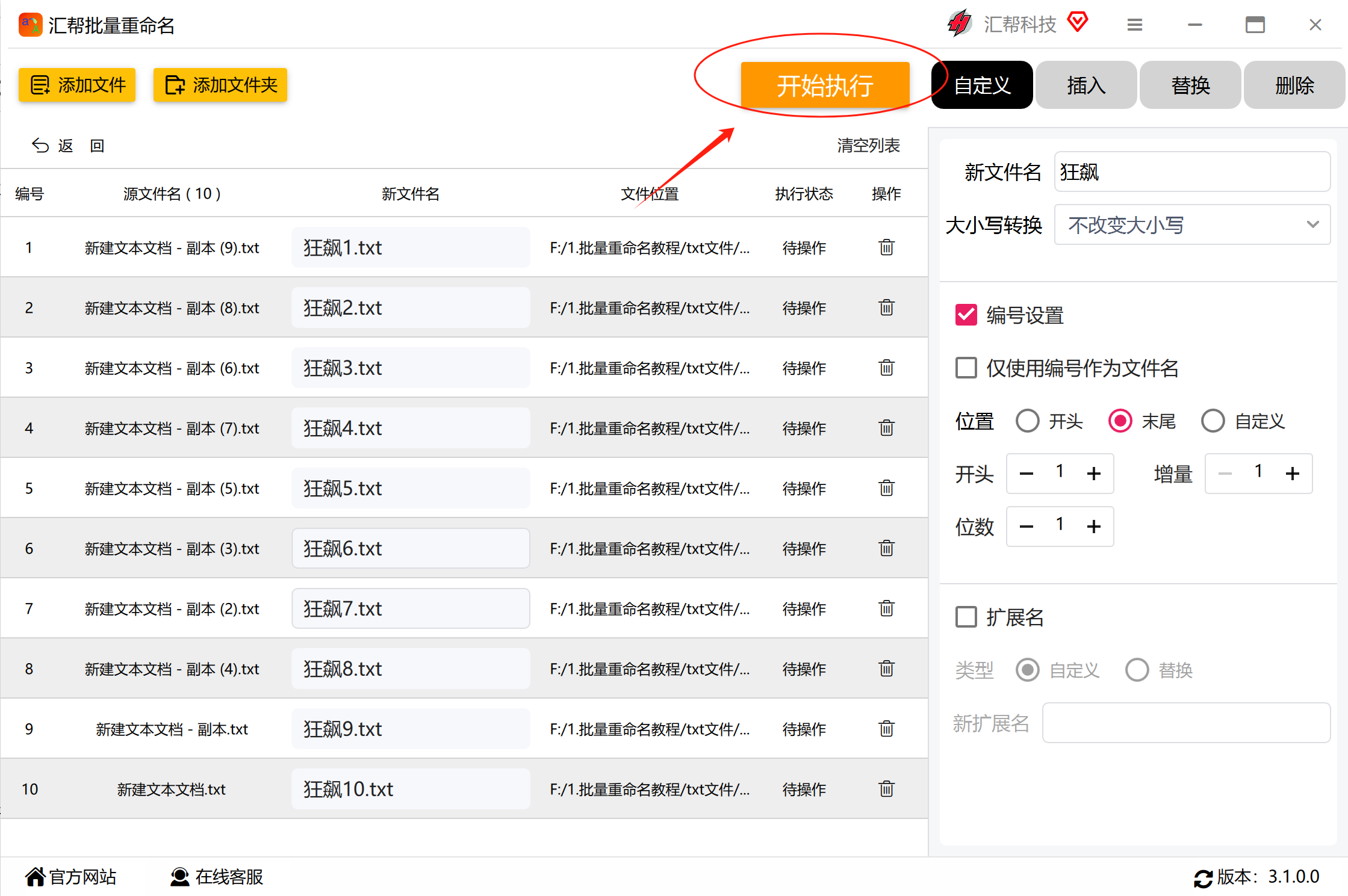Increase 位数 value with plus button
Image resolution: width=1348 pixels, height=896 pixels.
pos(1094,527)
